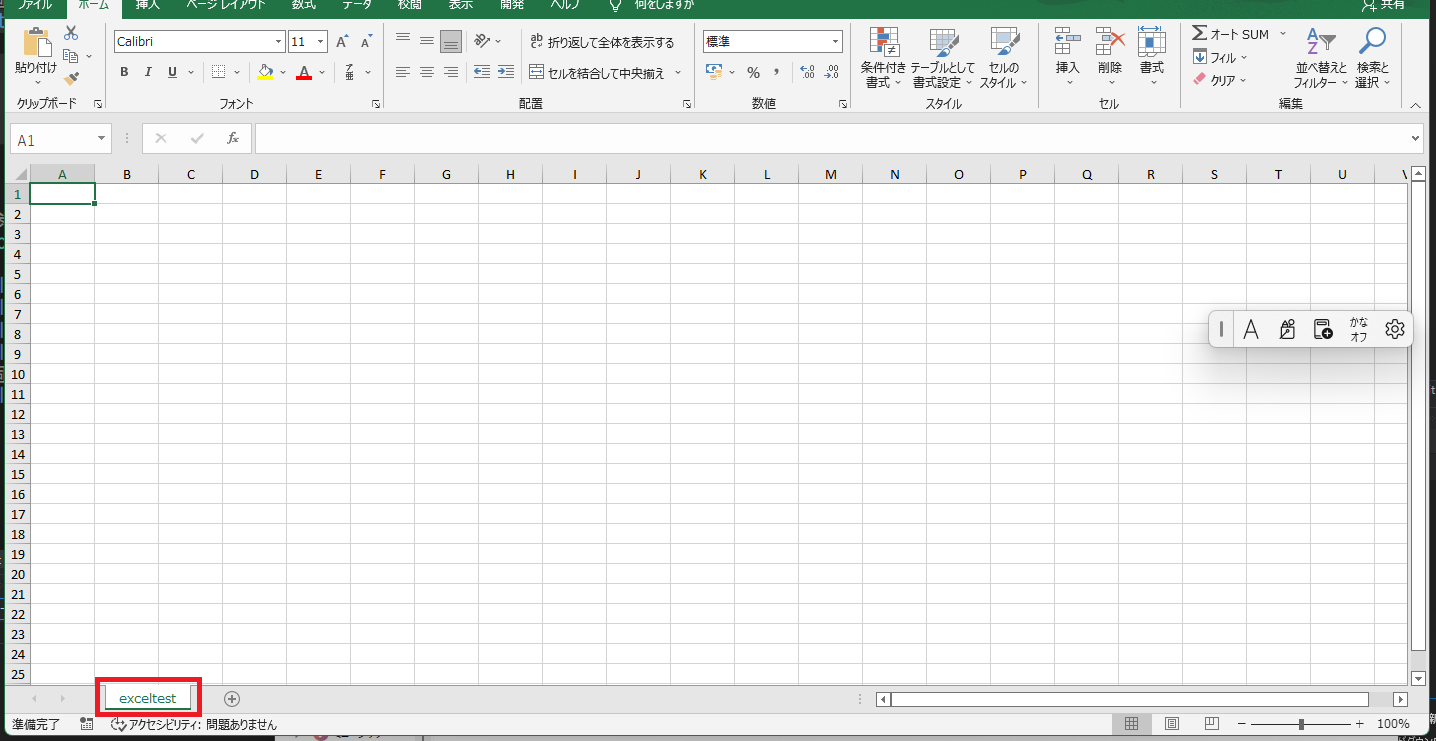Open the 条件付き書式 conditional formatting button
This screenshot has height=741, width=1436.
point(883,60)
